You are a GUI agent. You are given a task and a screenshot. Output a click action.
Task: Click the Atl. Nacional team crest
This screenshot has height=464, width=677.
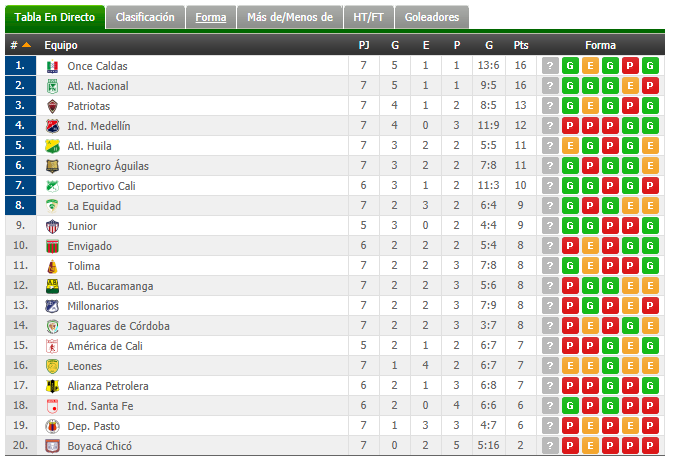[x=52, y=86]
